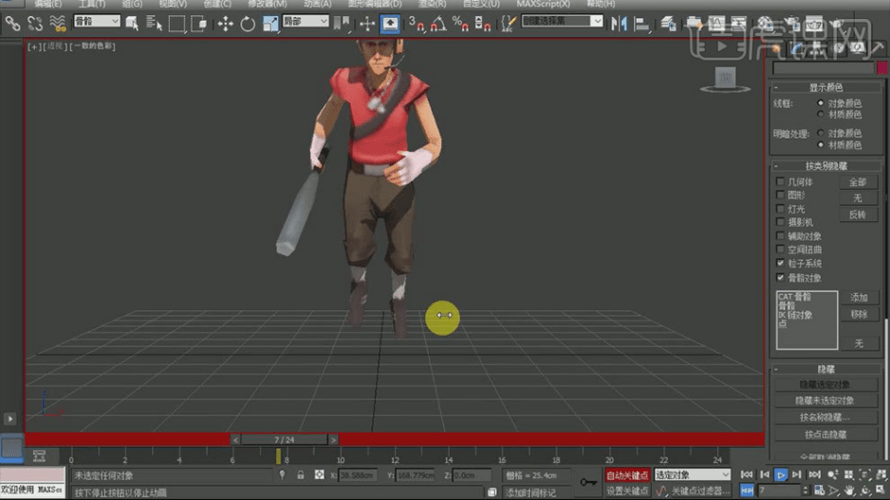Click 按名称隐藏 button
Screen dimensions: 890x500
pos(824,417)
